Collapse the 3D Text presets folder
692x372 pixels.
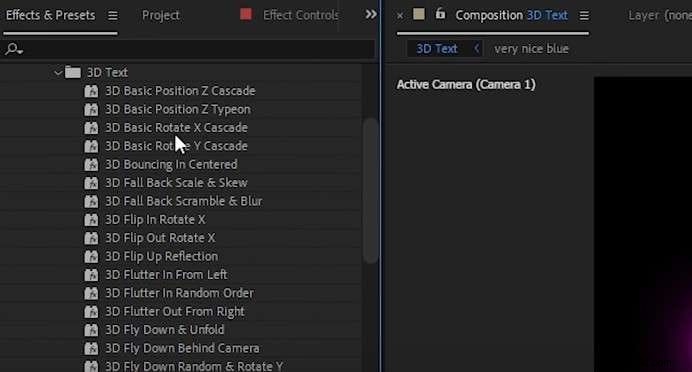(58, 73)
